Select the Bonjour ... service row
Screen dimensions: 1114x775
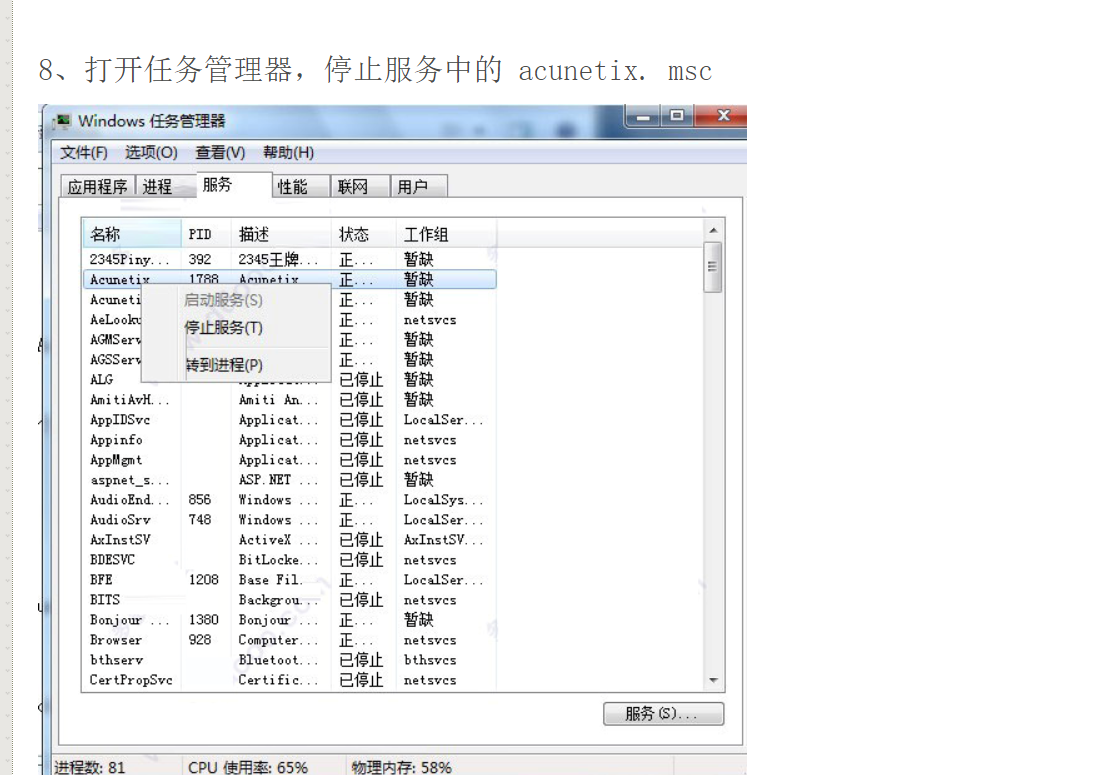pyautogui.click(x=290, y=619)
